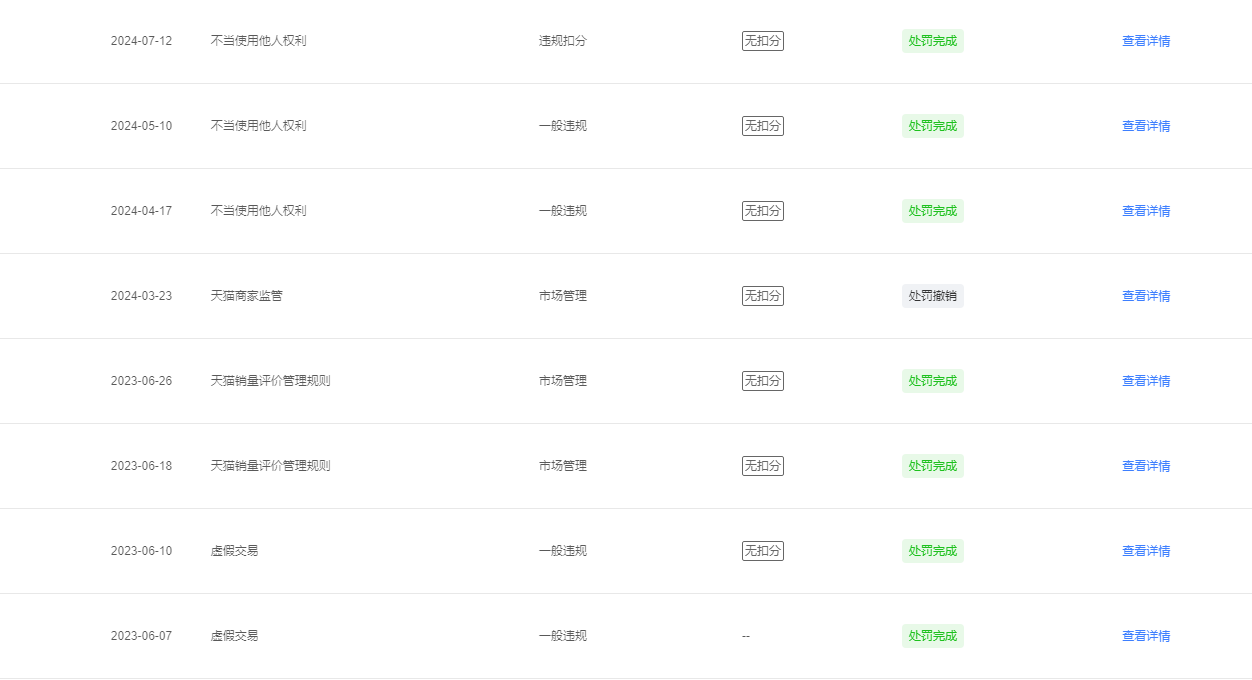The height and width of the screenshot is (680, 1252).
Task: View details of the 2024-03-23 天猫商家监管 record
Action: click(1146, 296)
